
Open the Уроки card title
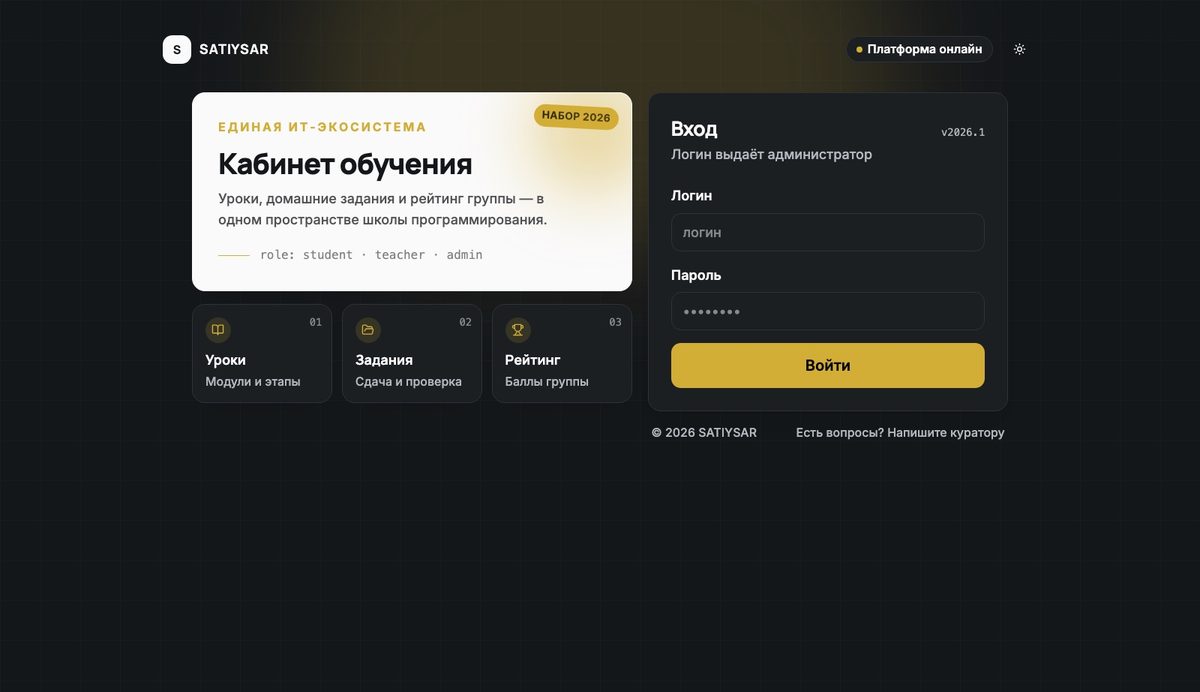(x=225, y=360)
